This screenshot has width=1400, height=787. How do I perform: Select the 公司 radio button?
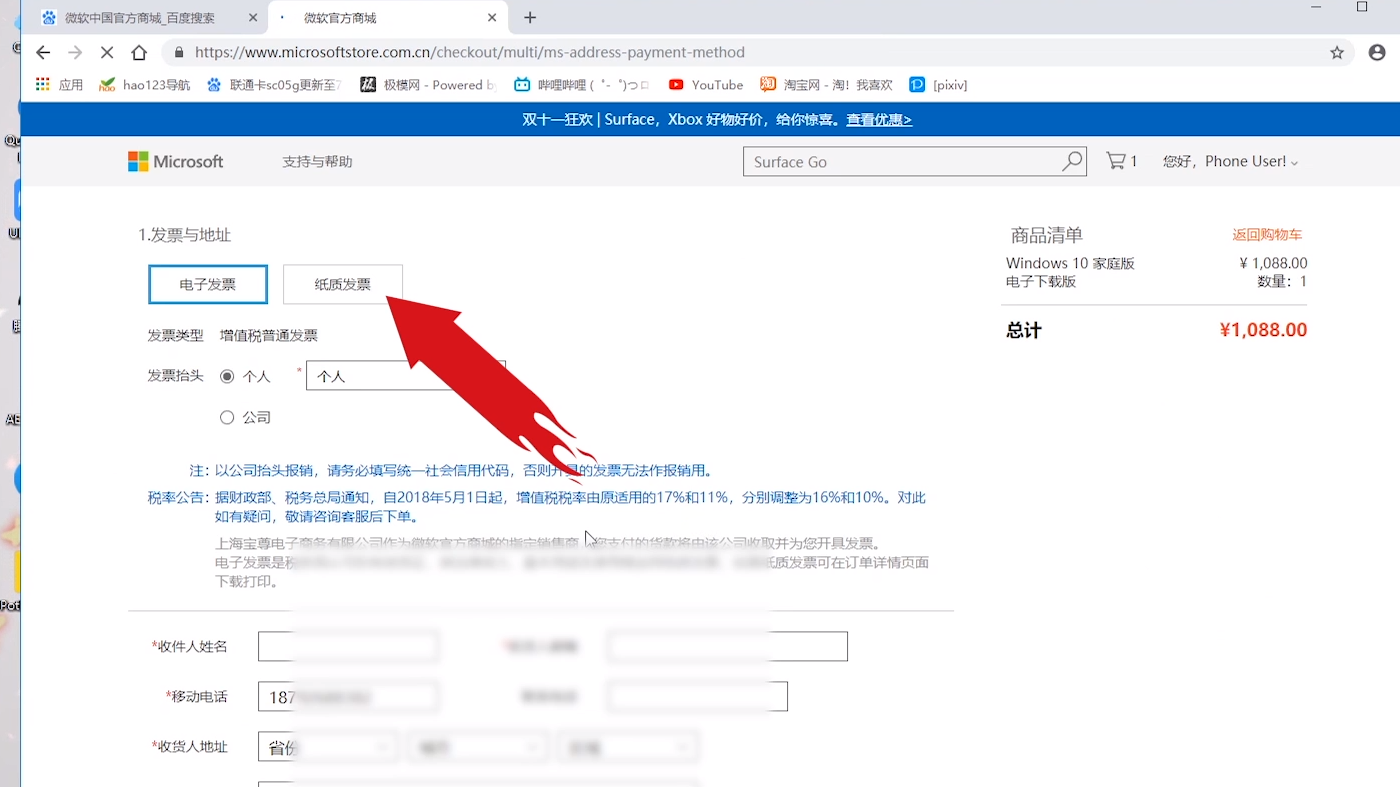[227, 417]
